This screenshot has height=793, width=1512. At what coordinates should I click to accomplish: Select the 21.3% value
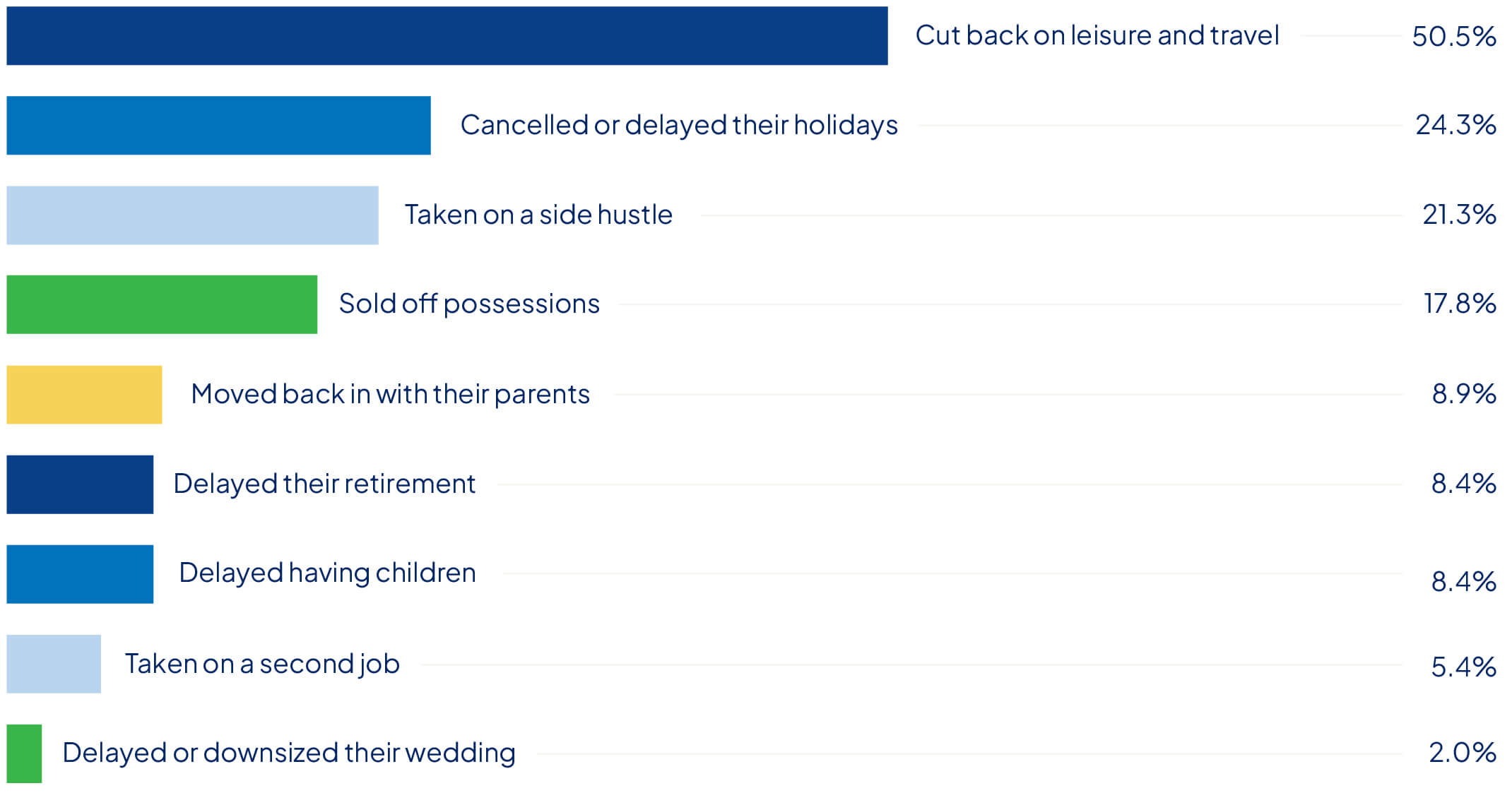click(x=1458, y=215)
